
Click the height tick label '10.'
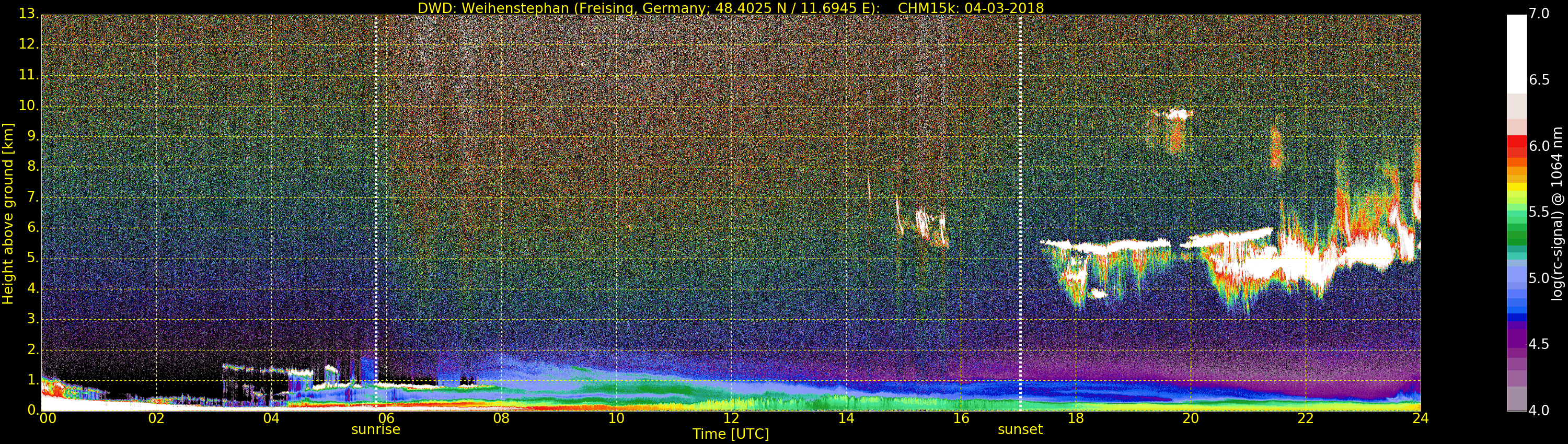(29, 105)
